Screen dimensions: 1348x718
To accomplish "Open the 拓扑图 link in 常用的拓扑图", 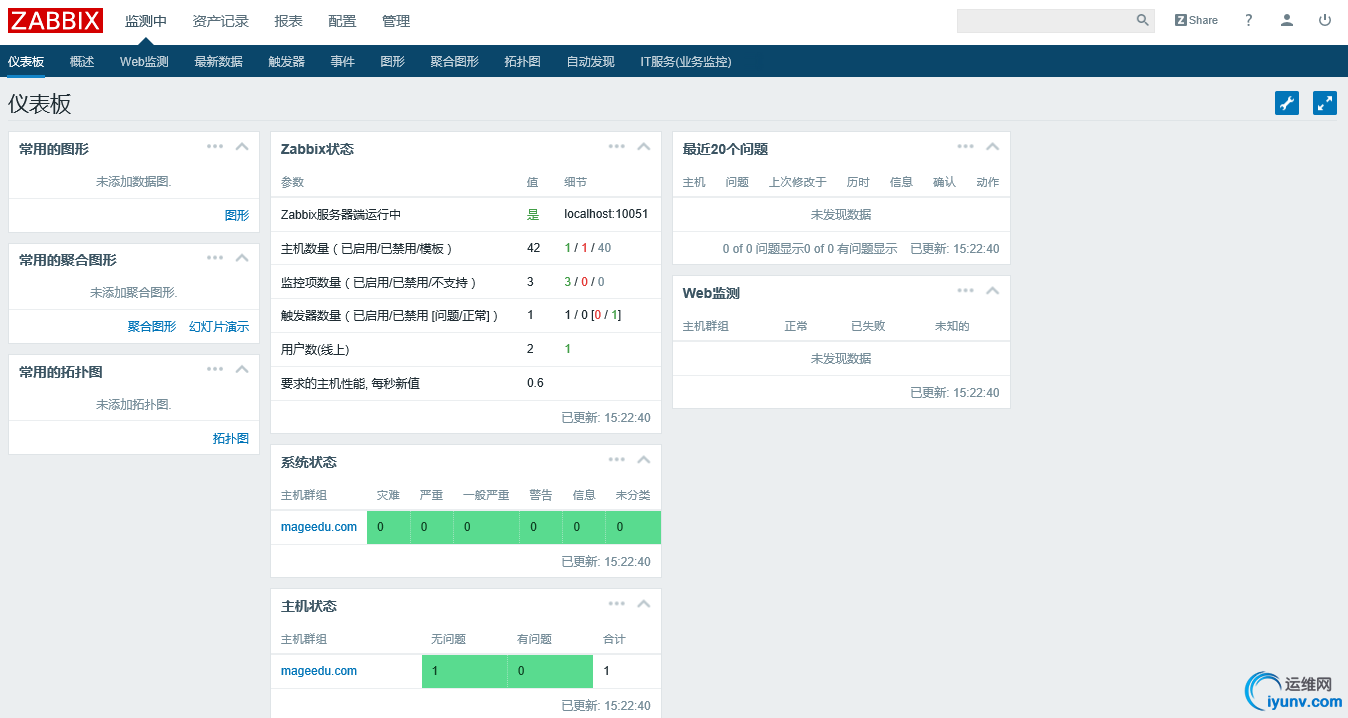I will pyautogui.click(x=231, y=439).
